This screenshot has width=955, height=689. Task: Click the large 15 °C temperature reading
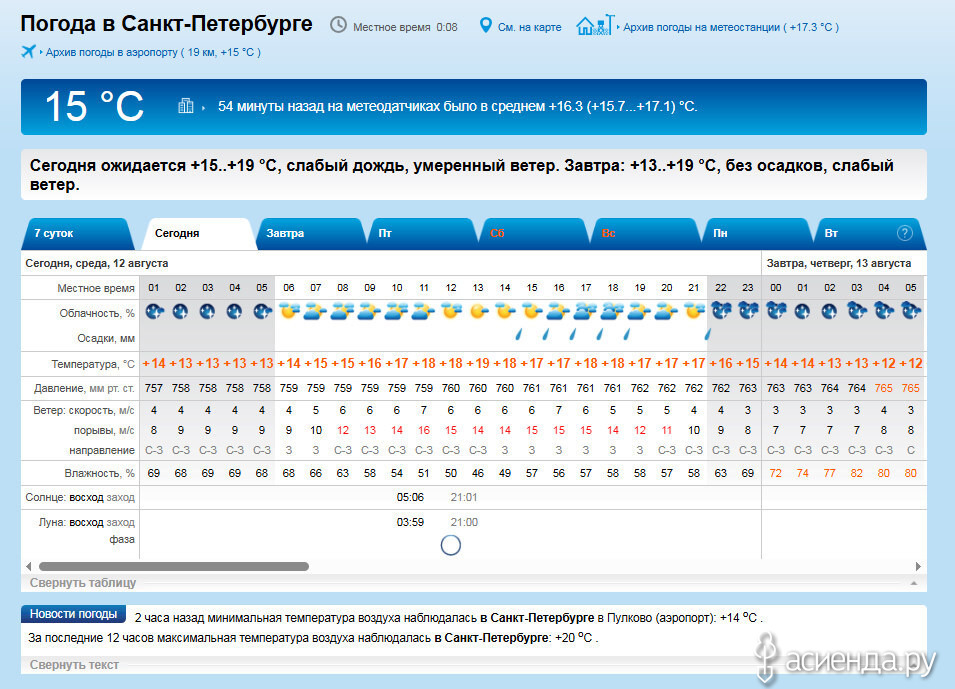[94, 107]
